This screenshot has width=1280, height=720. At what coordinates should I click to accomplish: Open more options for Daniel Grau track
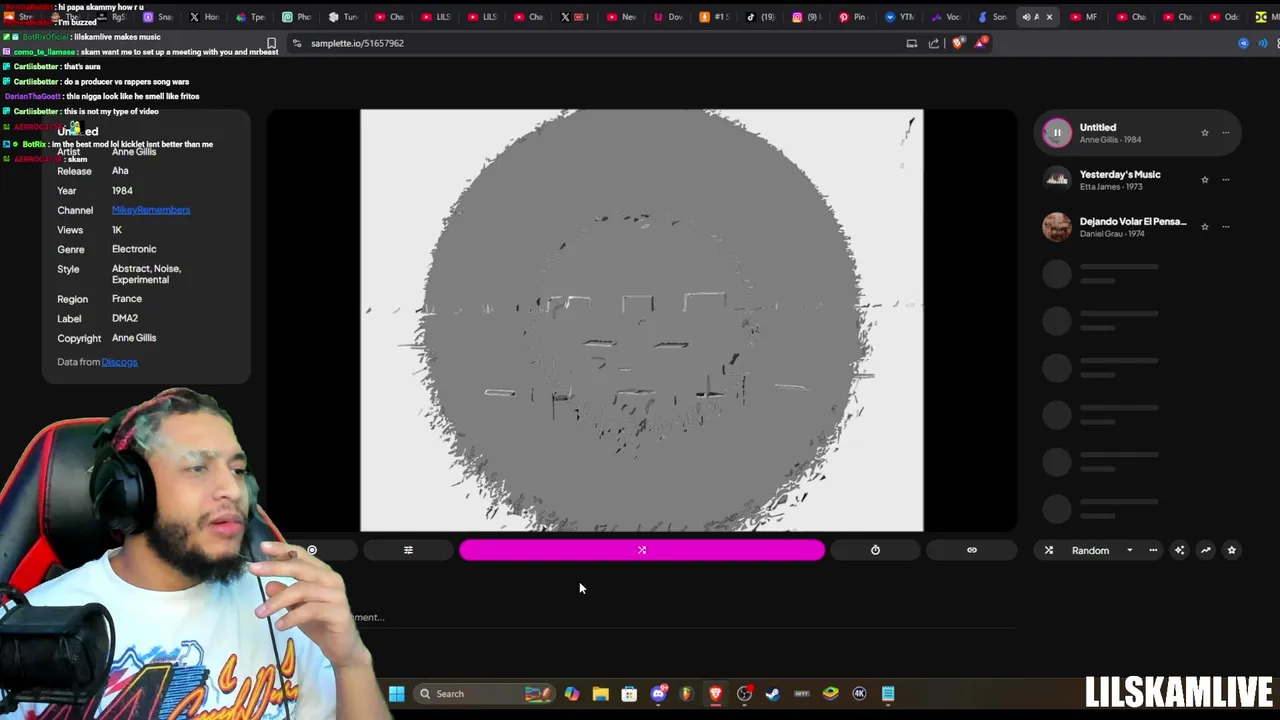1226,227
